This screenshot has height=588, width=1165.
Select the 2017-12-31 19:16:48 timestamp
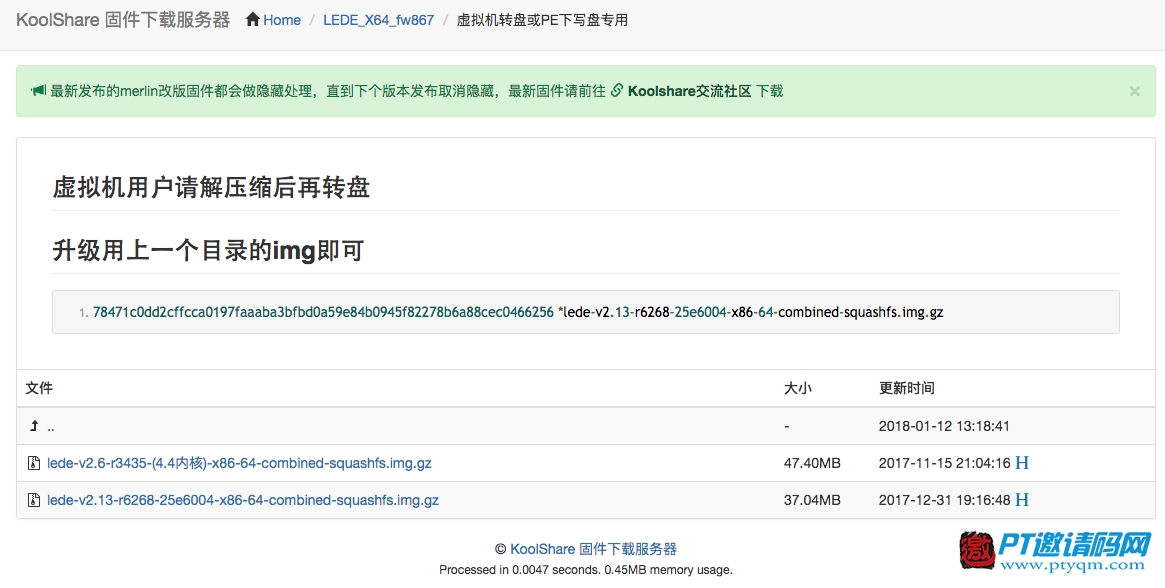(944, 500)
